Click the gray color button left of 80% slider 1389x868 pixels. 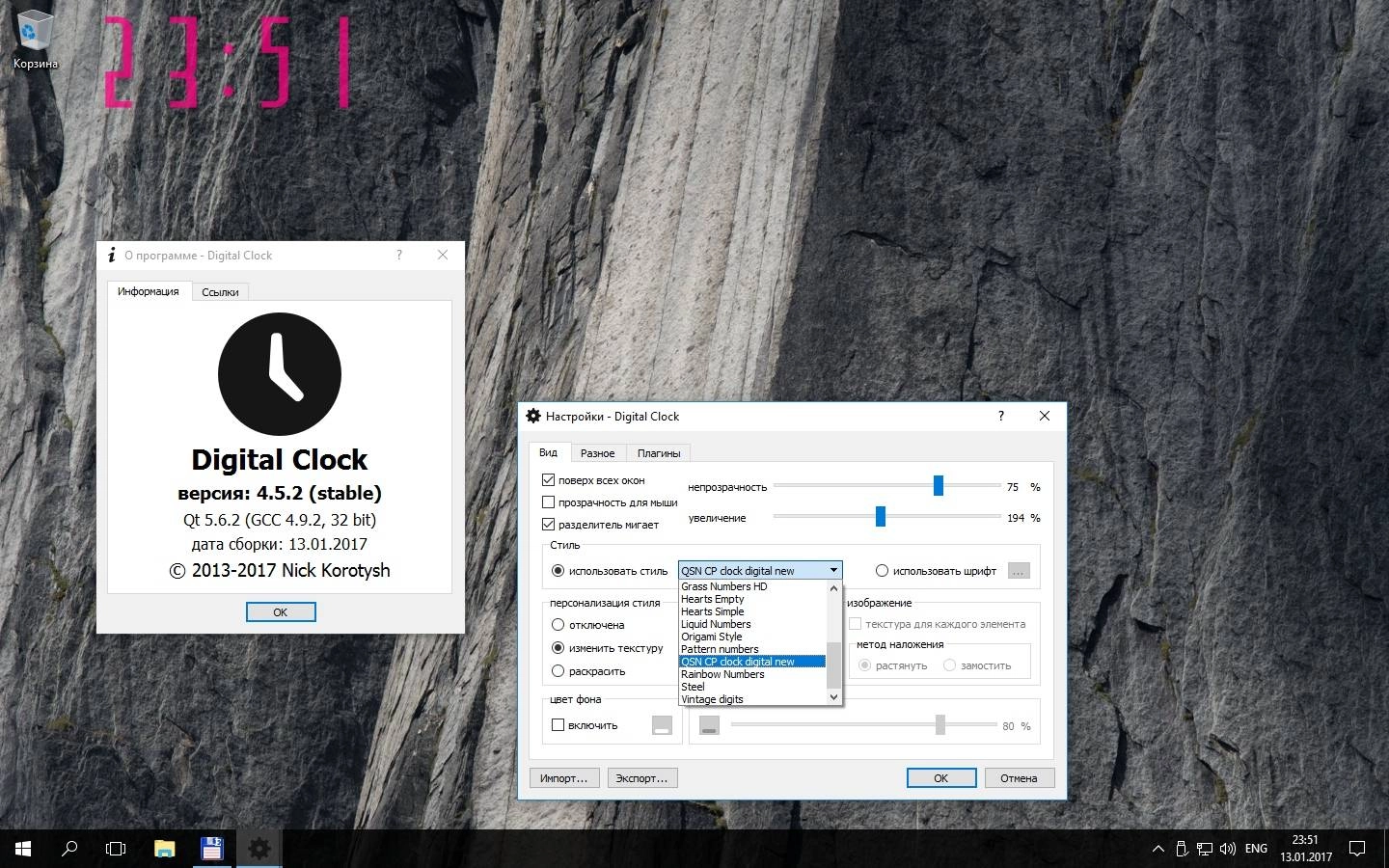(x=709, y=725)
